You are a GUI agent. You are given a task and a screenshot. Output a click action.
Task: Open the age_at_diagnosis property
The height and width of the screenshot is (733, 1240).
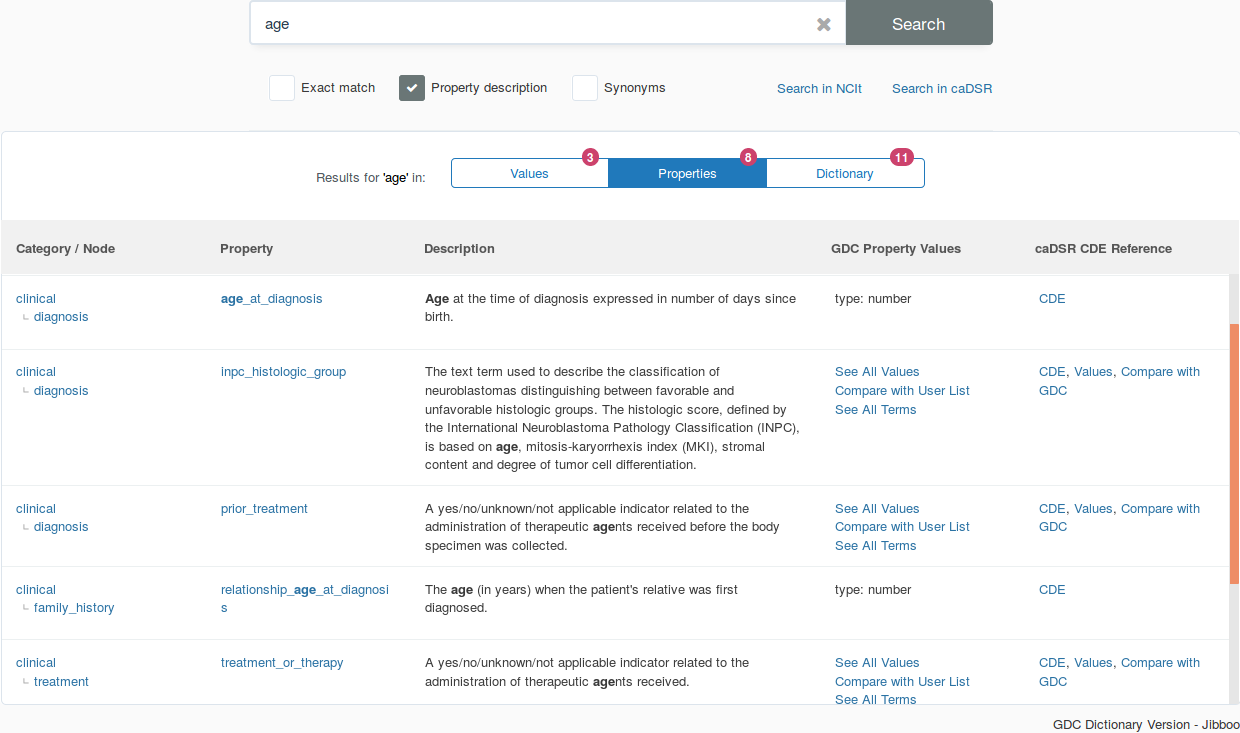click(x=271, y=299)
